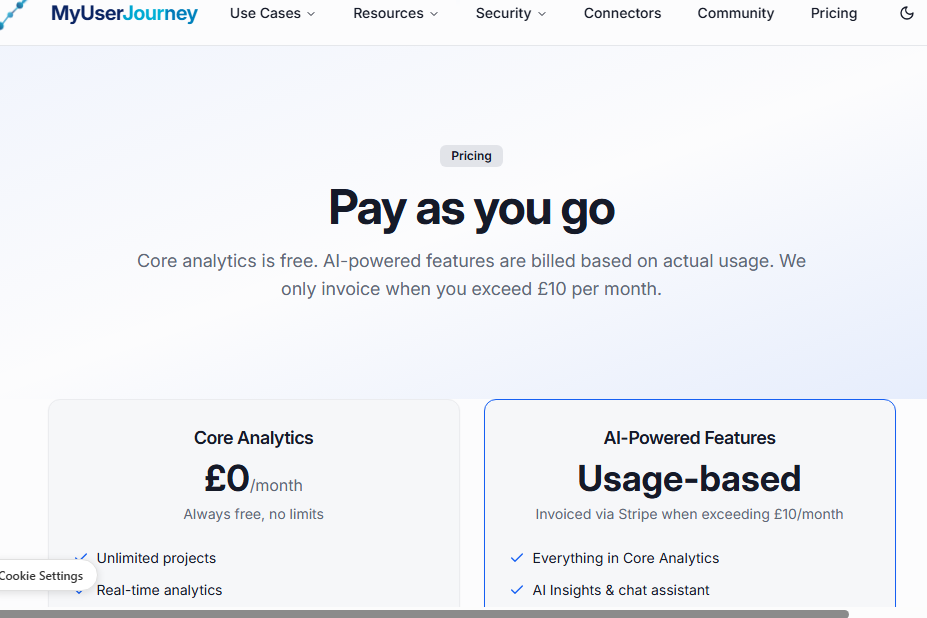Screen dimensions: 927x618
Task: Click the Pay as you go heading
Action: tap(471, 208)
